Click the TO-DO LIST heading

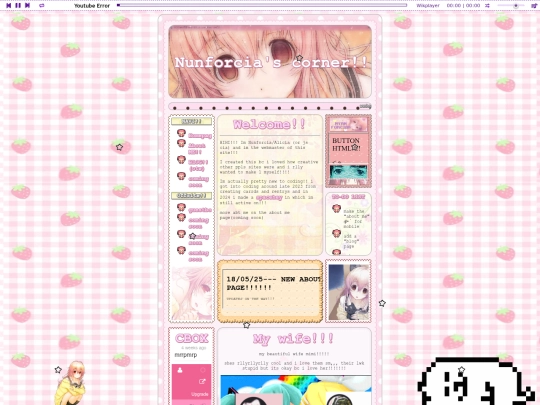coord(348,197)
